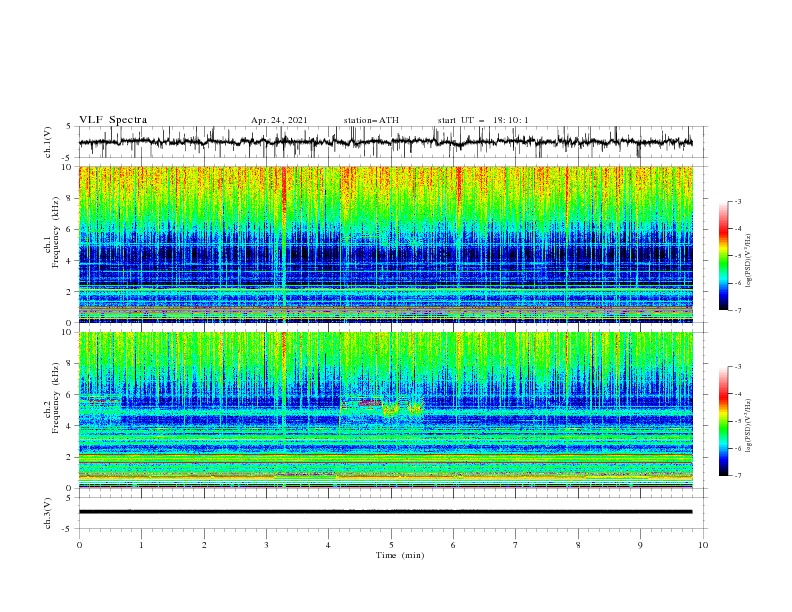The width and height of the screenshot is (792, 612).
Task: Click ch.1 frequency axis tick "2"
Action: [70, 291]
